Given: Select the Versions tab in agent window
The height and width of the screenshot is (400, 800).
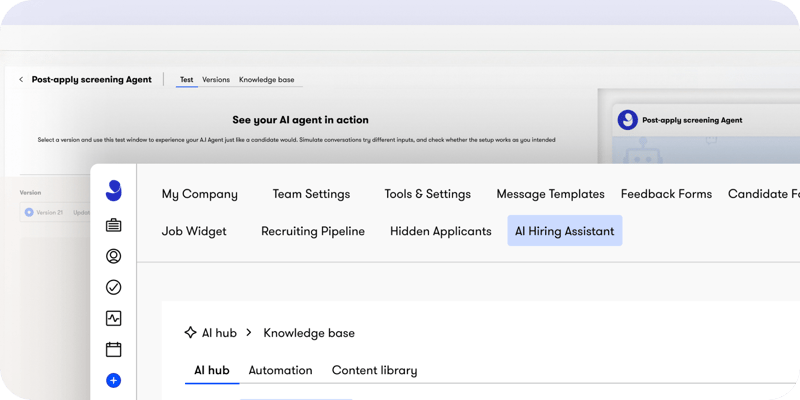Looking at the screenshot, I should click(216, 80).
